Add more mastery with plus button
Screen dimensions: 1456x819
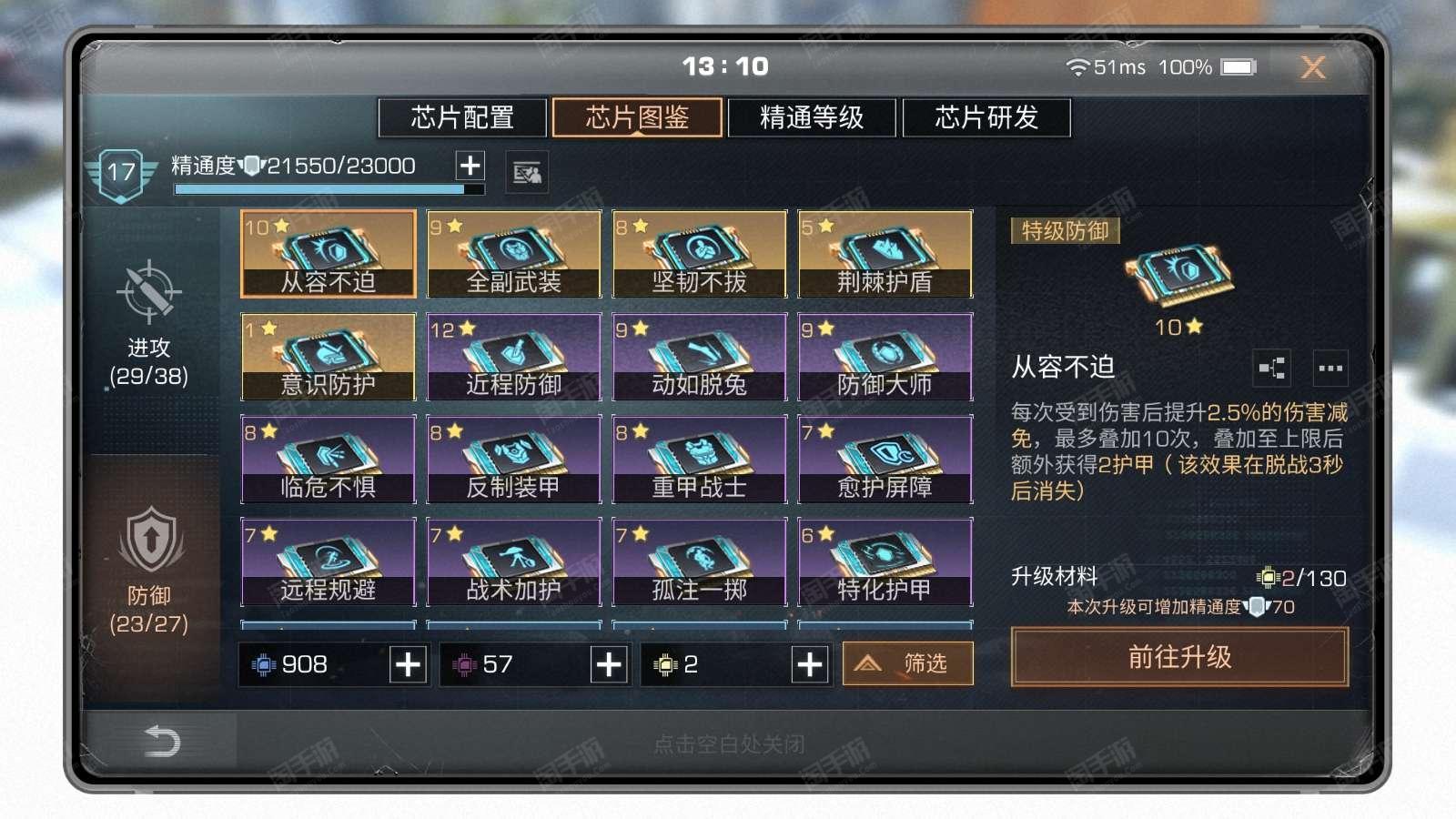(470, 166)
